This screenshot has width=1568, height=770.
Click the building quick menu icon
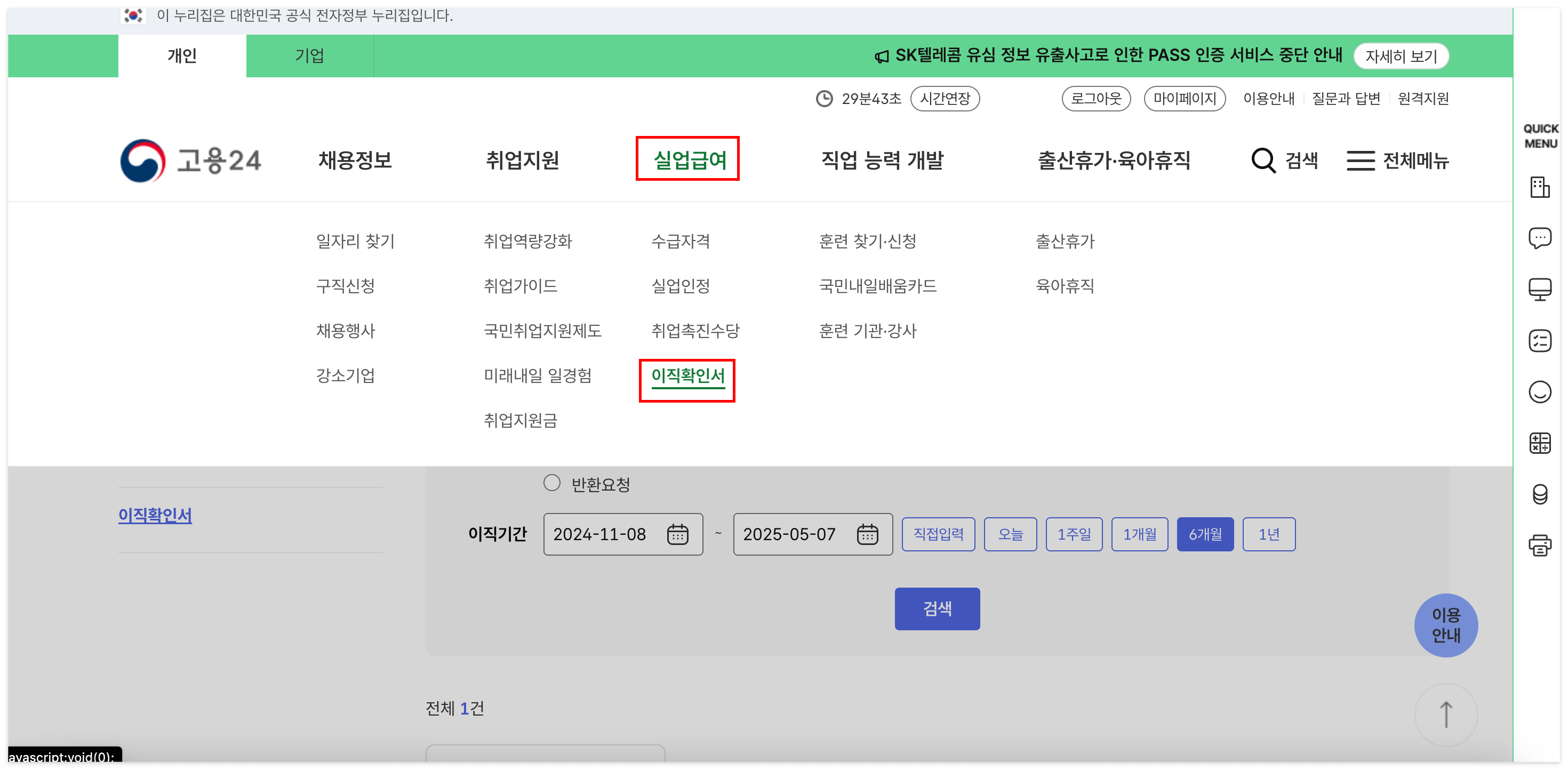[1539, 187]
